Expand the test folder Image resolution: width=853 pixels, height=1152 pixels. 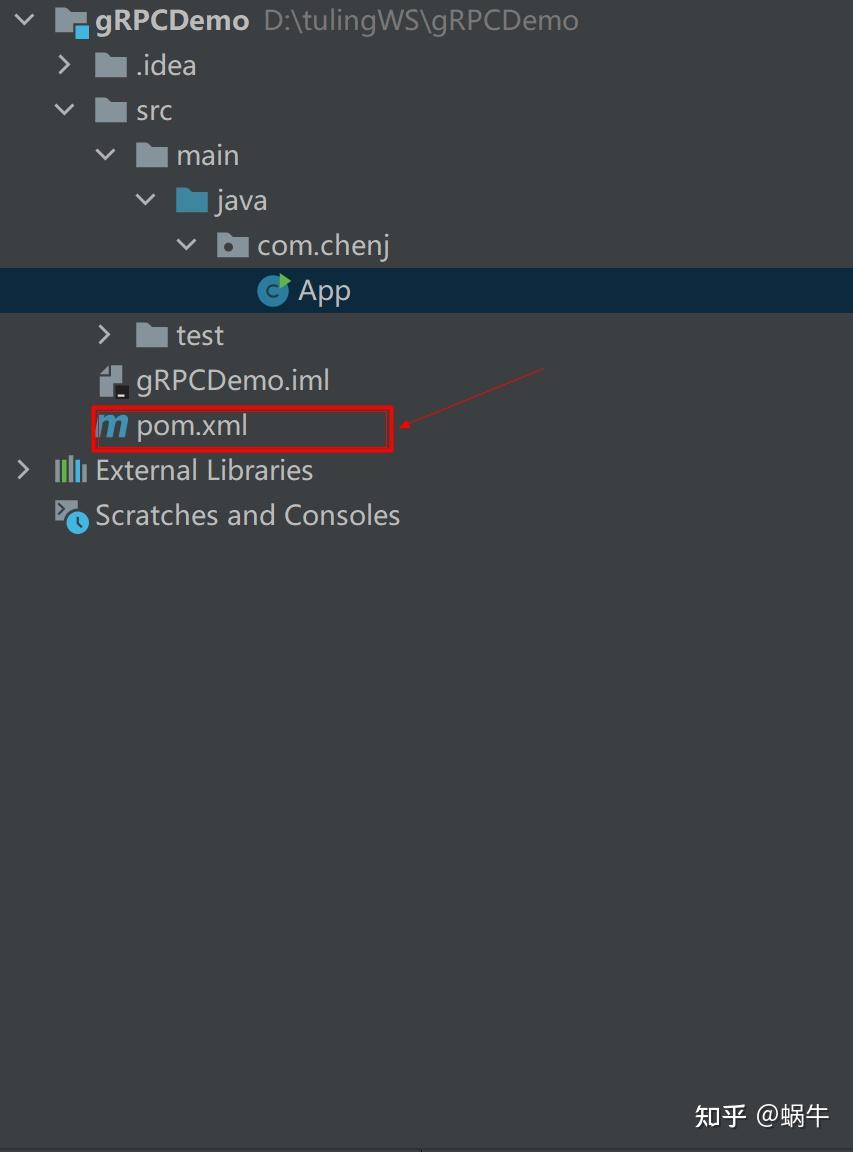coord(105,336)
